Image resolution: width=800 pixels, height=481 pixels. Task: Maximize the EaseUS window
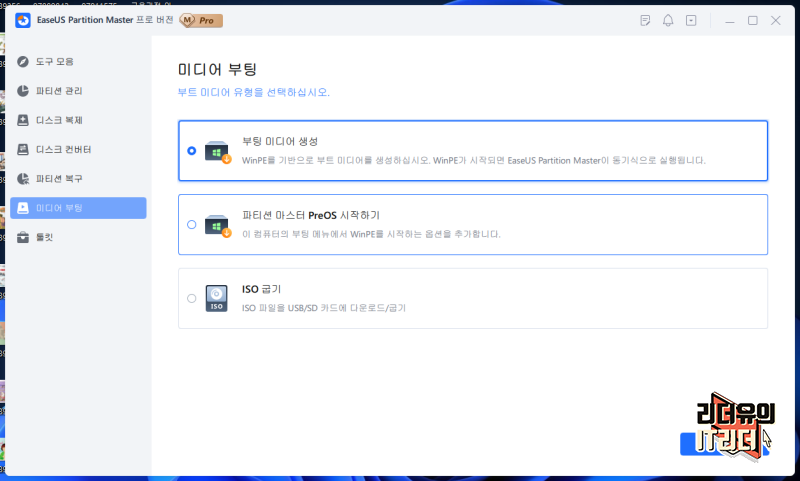[753, 20]
